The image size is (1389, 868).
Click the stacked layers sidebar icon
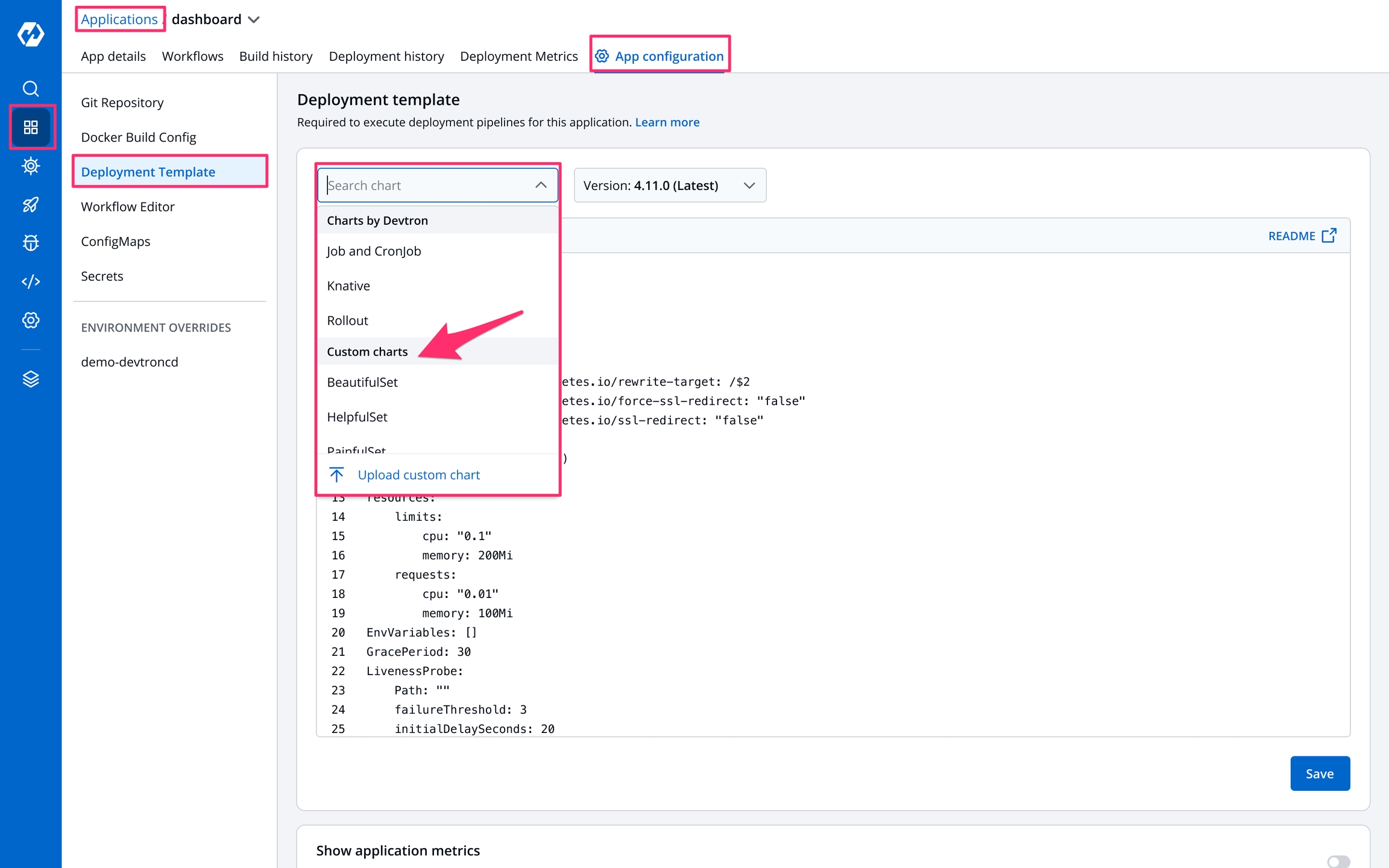tap(30, 379)
